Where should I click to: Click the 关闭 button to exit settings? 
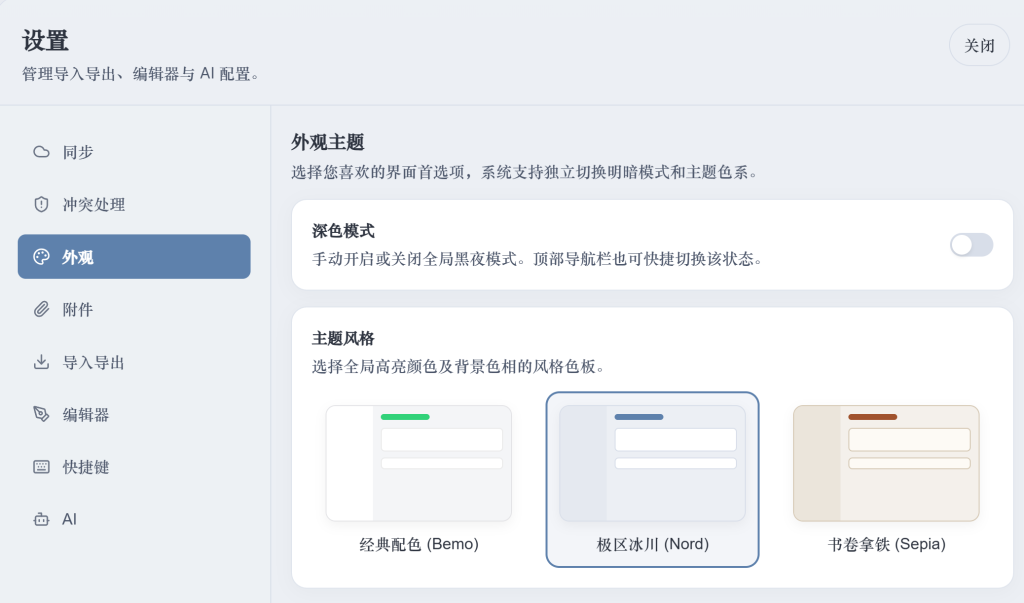coord(979,45)
